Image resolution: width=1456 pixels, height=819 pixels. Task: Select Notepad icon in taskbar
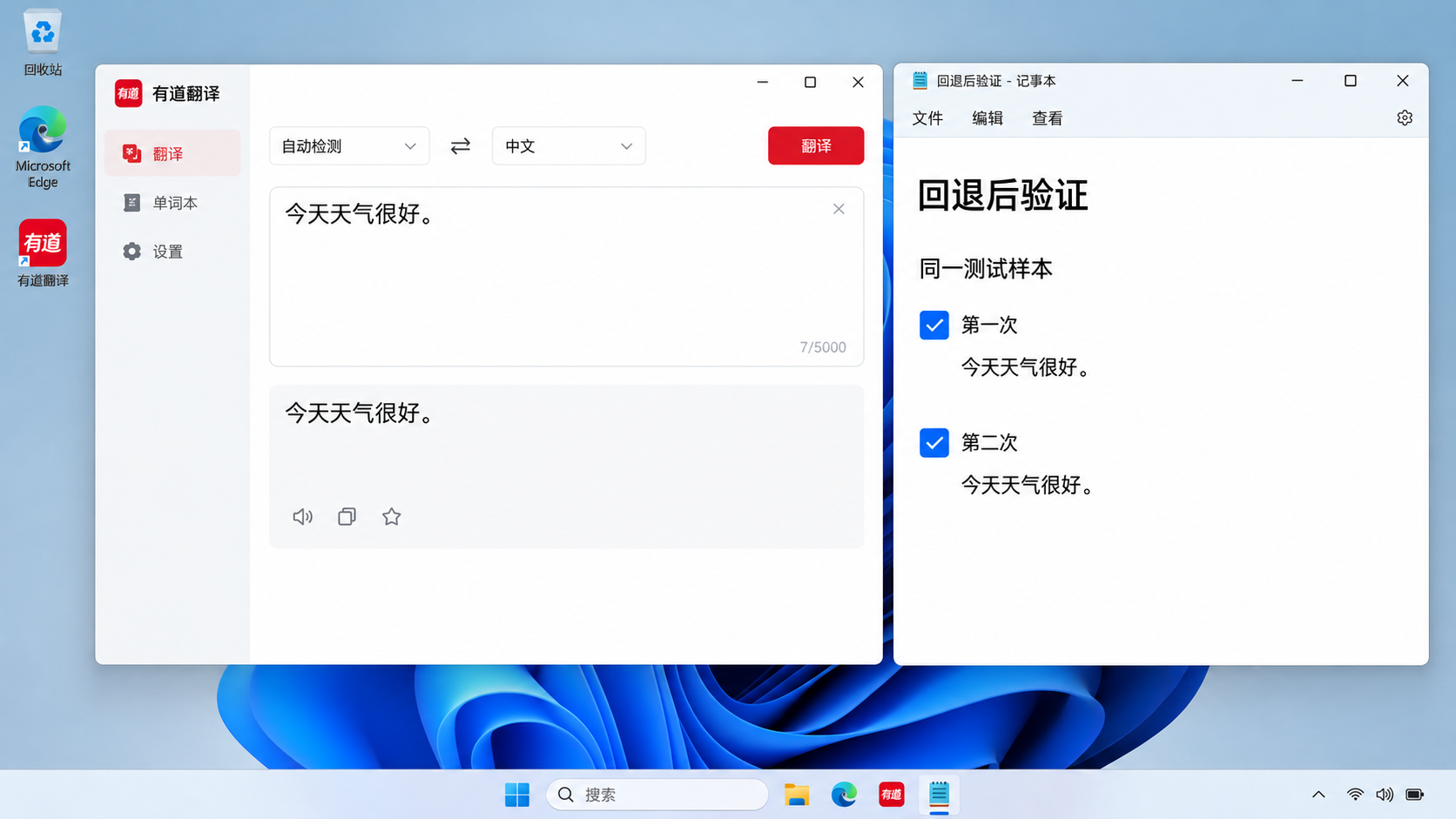point(939,795)
